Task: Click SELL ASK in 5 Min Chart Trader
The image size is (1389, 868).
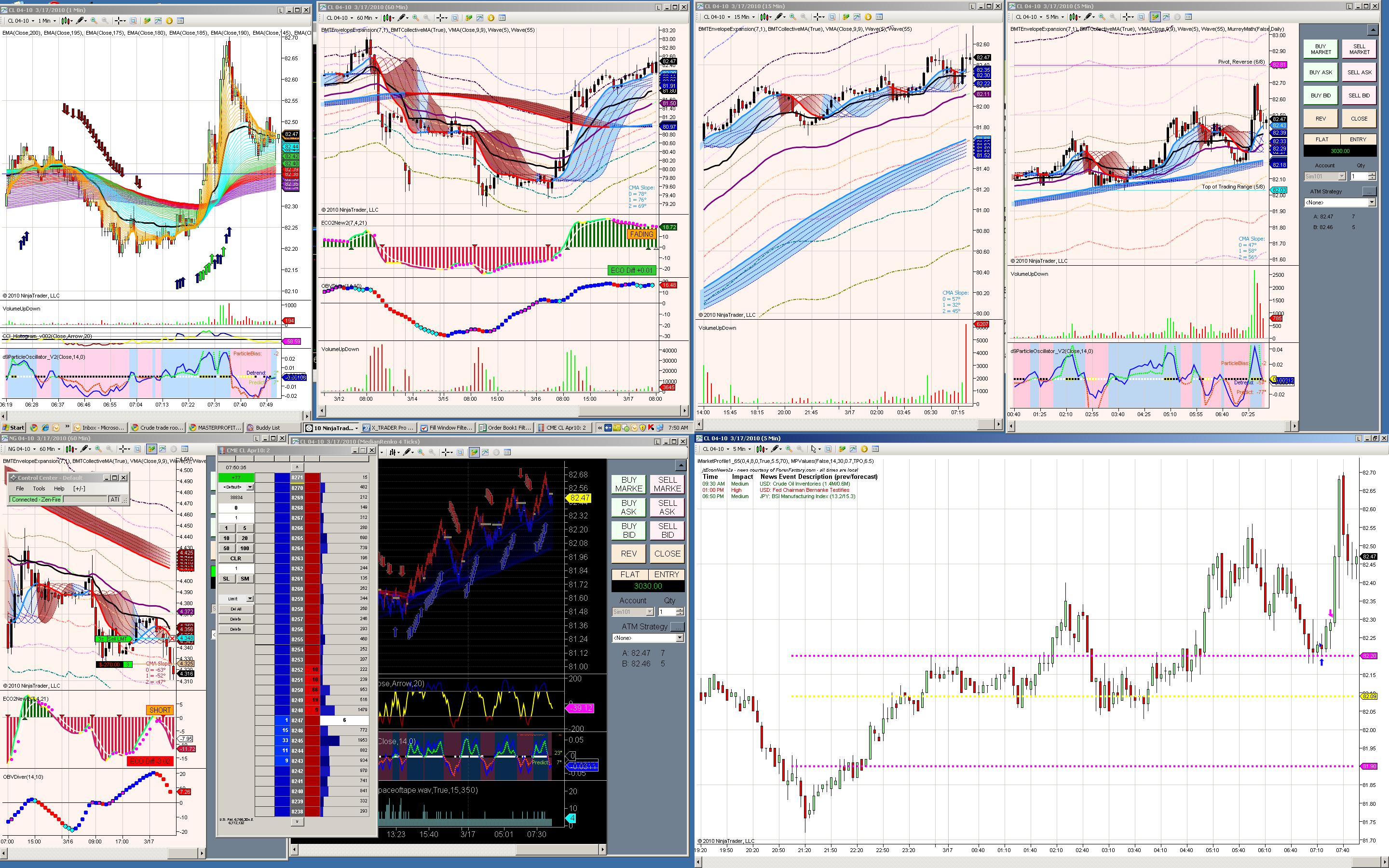Action: coord(1359,72)
